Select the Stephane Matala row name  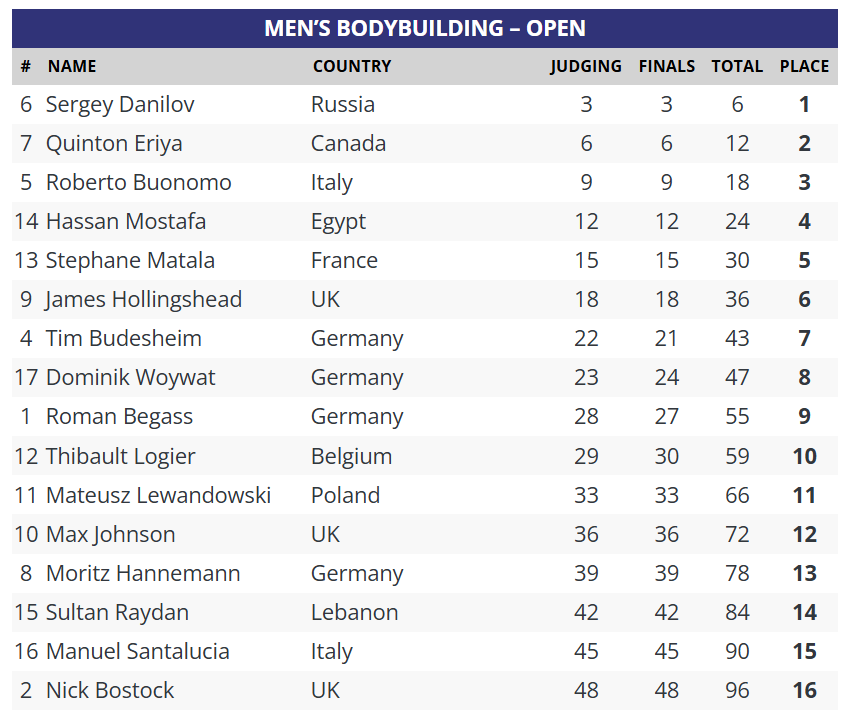coord(130,261)
